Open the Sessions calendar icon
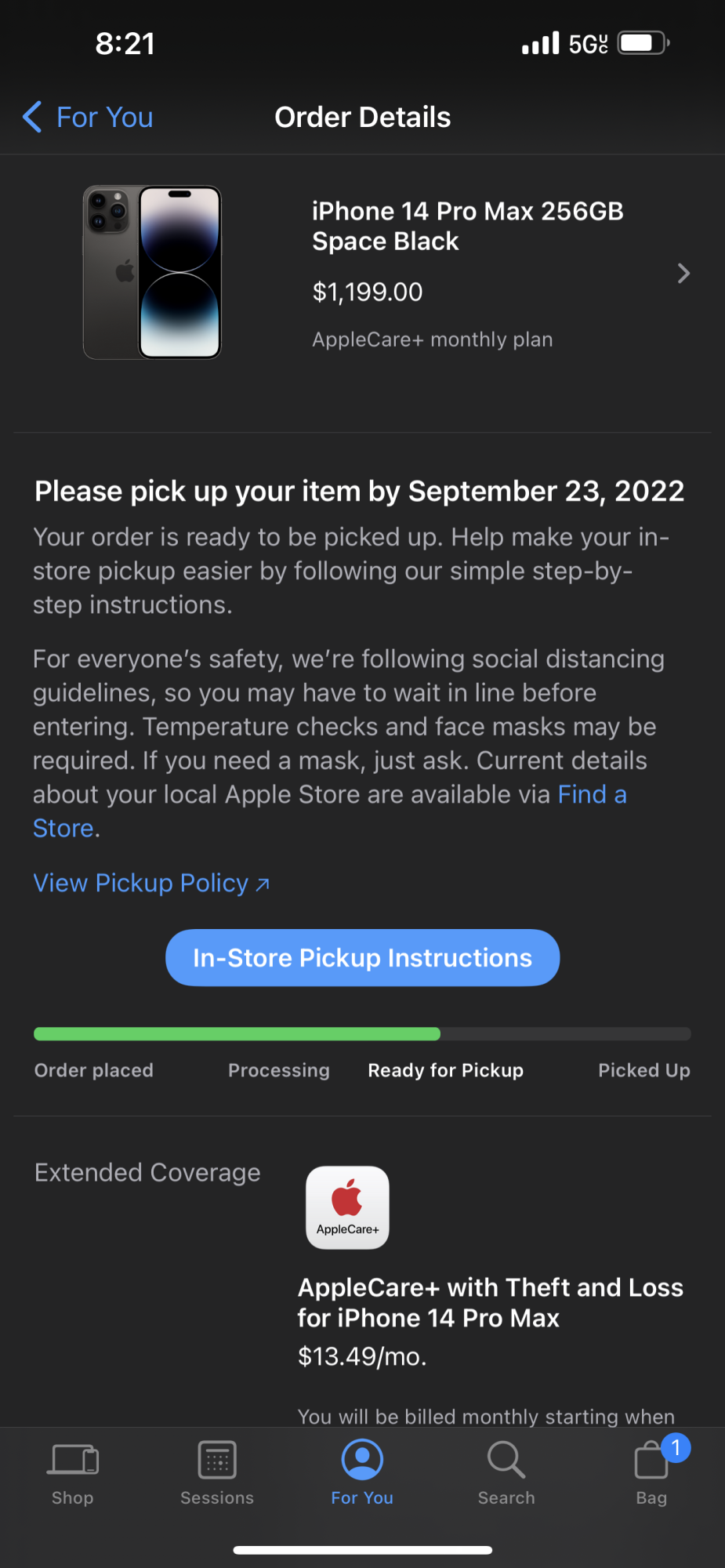The height and width of the screenshot is (1568, 725). tap(217, 1460)
